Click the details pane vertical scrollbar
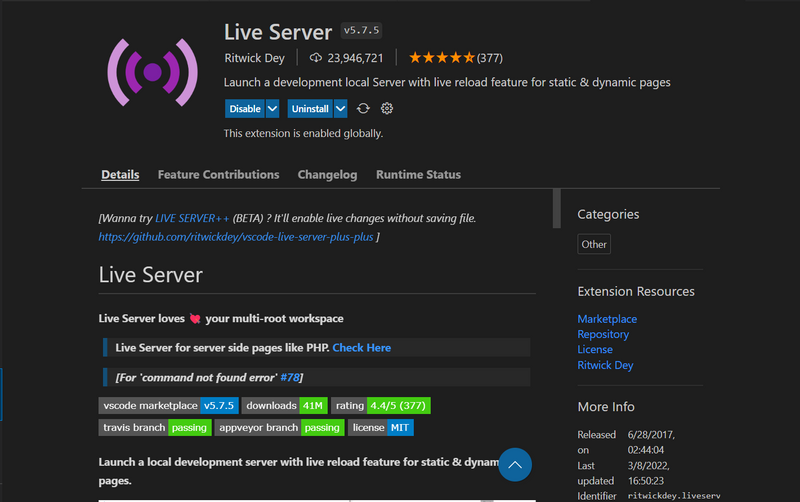 pyautogui.click(x=557, y=208)
